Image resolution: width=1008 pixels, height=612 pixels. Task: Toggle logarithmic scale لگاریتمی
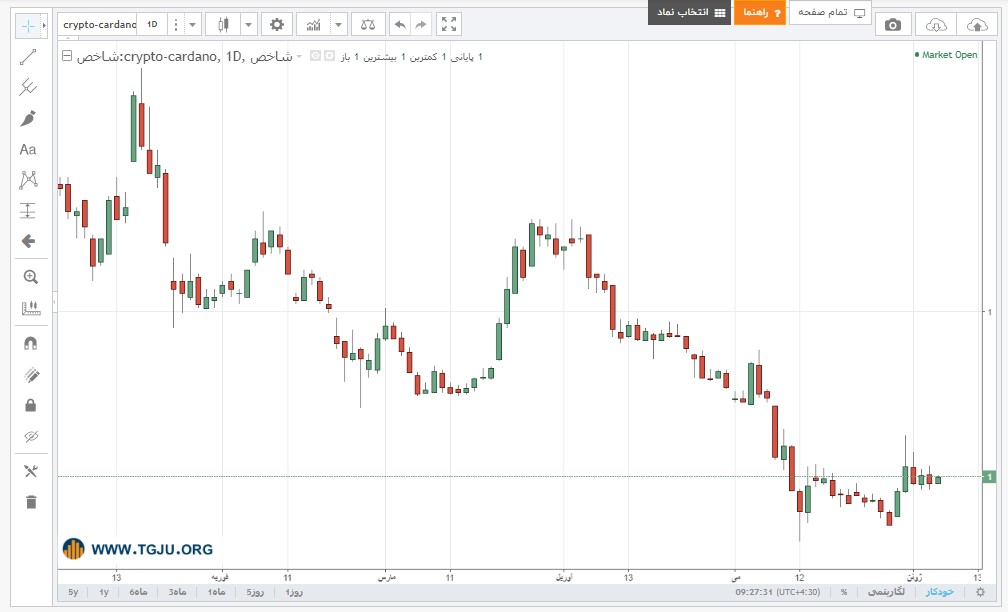coord(886,592)
